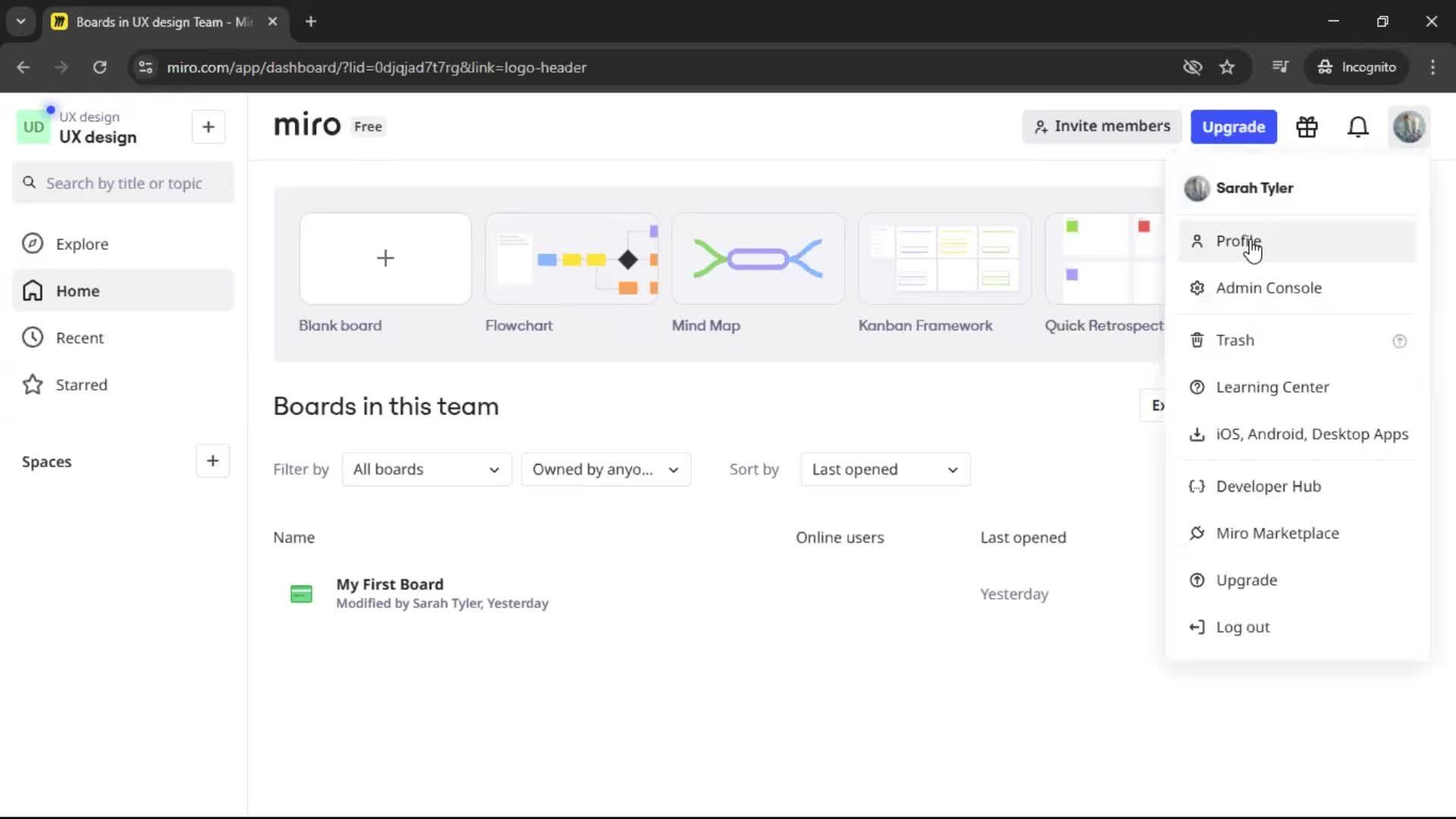The image size is (1456, 819).
Task: Open Admin Console from the menu
Action: [x=1297, y=288]
